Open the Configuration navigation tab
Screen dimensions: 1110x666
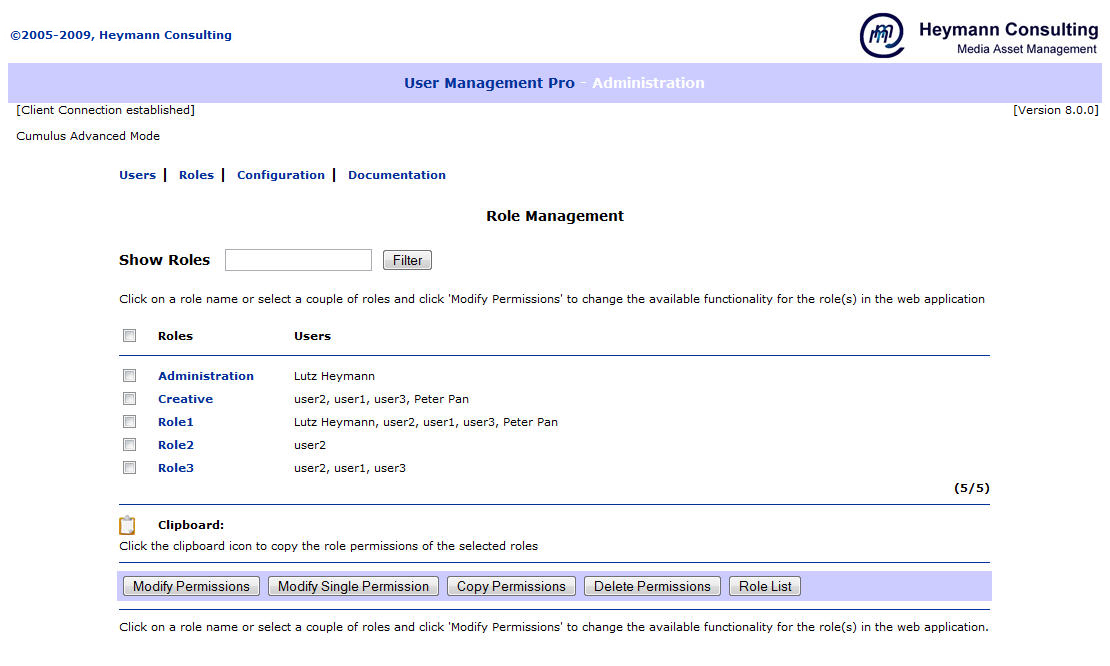coord(280,175)
